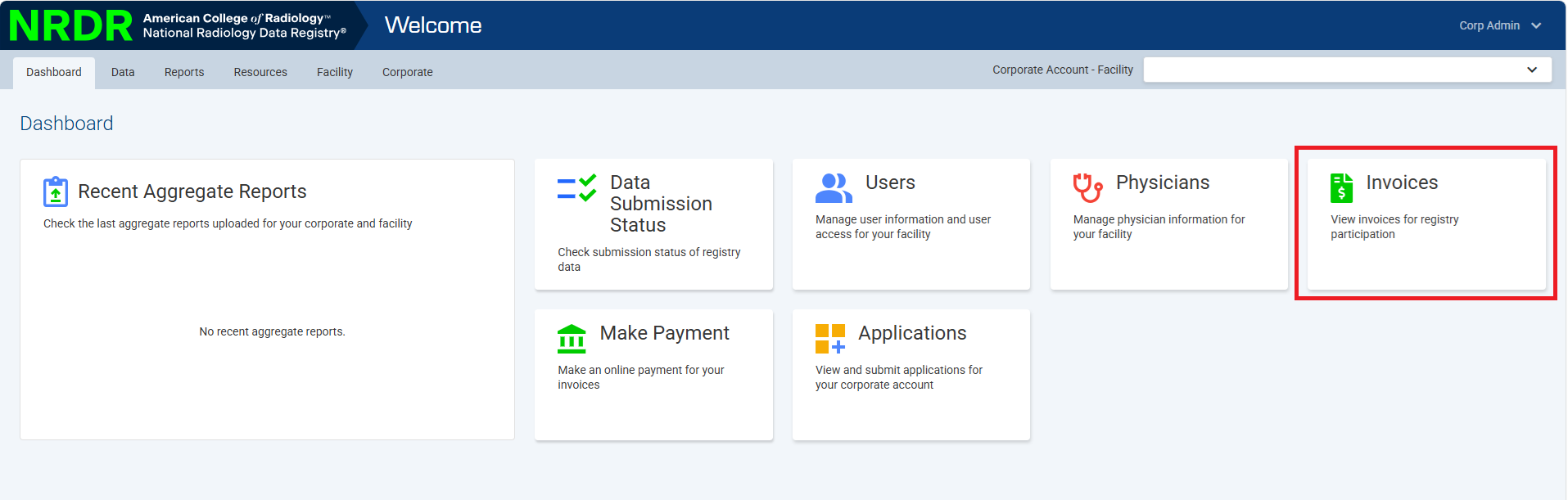Click the Invoices dollar document icon
Screen dimensions: 1568x500
(1341, 187)
